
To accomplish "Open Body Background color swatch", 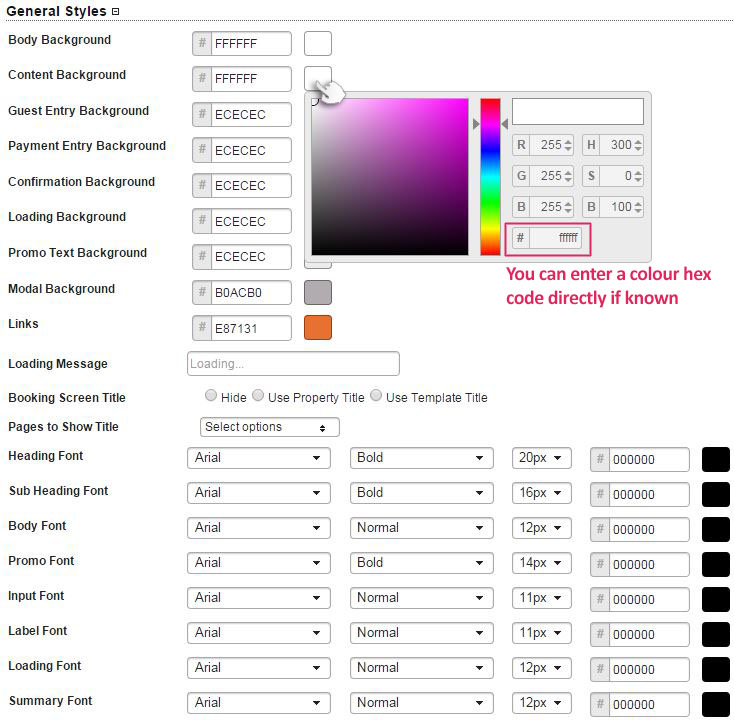I will tap(318, 44).
